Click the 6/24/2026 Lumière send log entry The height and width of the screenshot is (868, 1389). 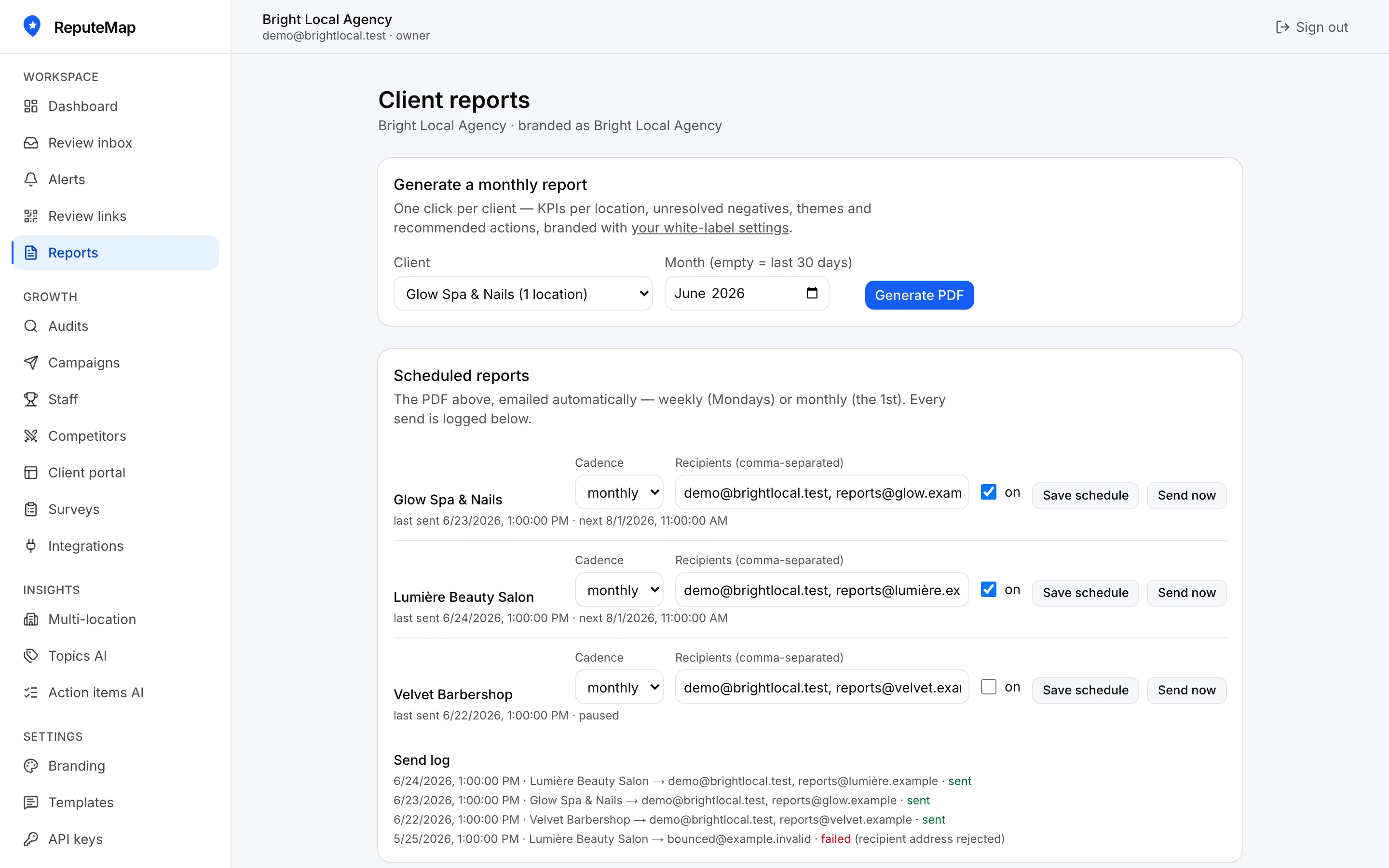(682, 781)
